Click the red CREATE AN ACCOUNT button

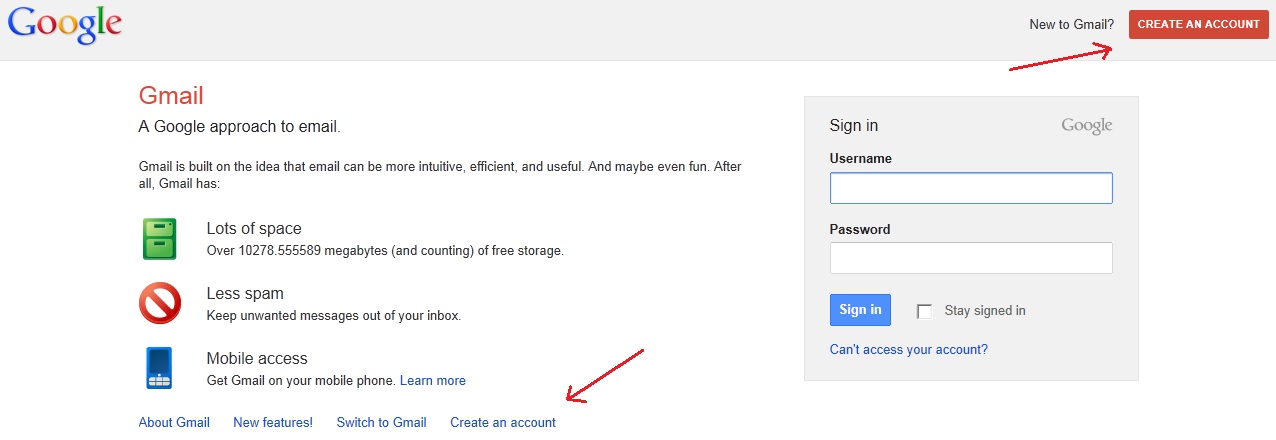pos(1199,25)
